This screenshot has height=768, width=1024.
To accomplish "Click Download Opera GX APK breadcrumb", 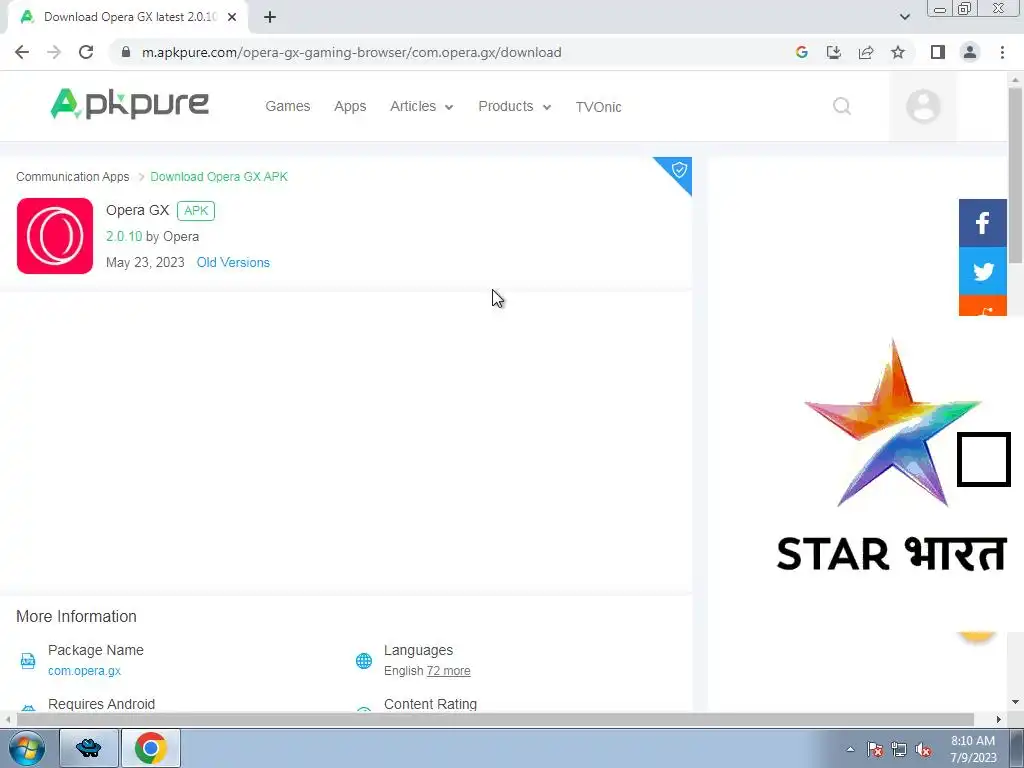I will click(x=219, y=177).
